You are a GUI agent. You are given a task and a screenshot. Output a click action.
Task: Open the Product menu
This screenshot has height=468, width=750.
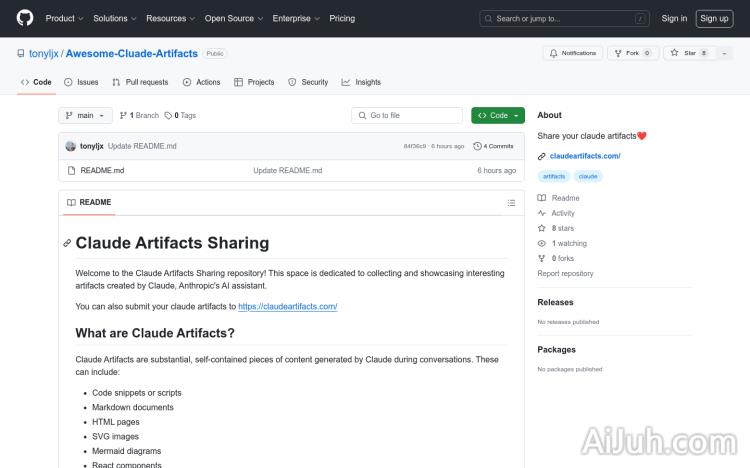(x=64, y=18)
